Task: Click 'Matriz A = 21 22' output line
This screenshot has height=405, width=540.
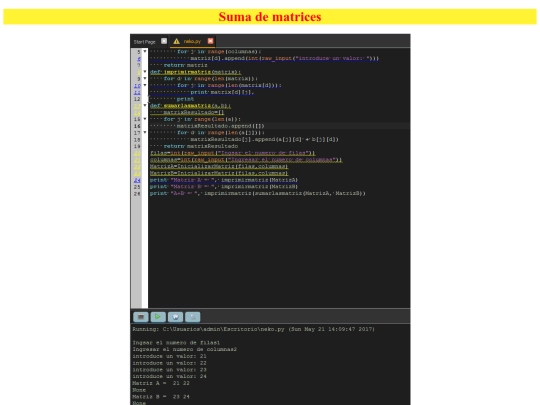Action: click(x=161, y=383)
